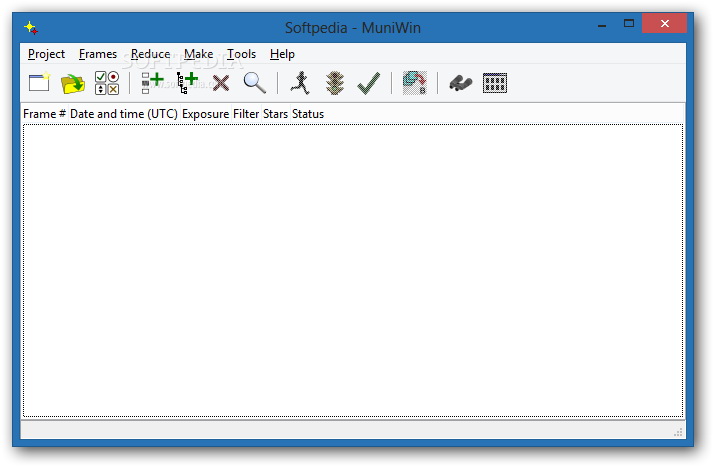Open the Help menu
This screenshot has width=714, height=467.
(x=282, y=54)
